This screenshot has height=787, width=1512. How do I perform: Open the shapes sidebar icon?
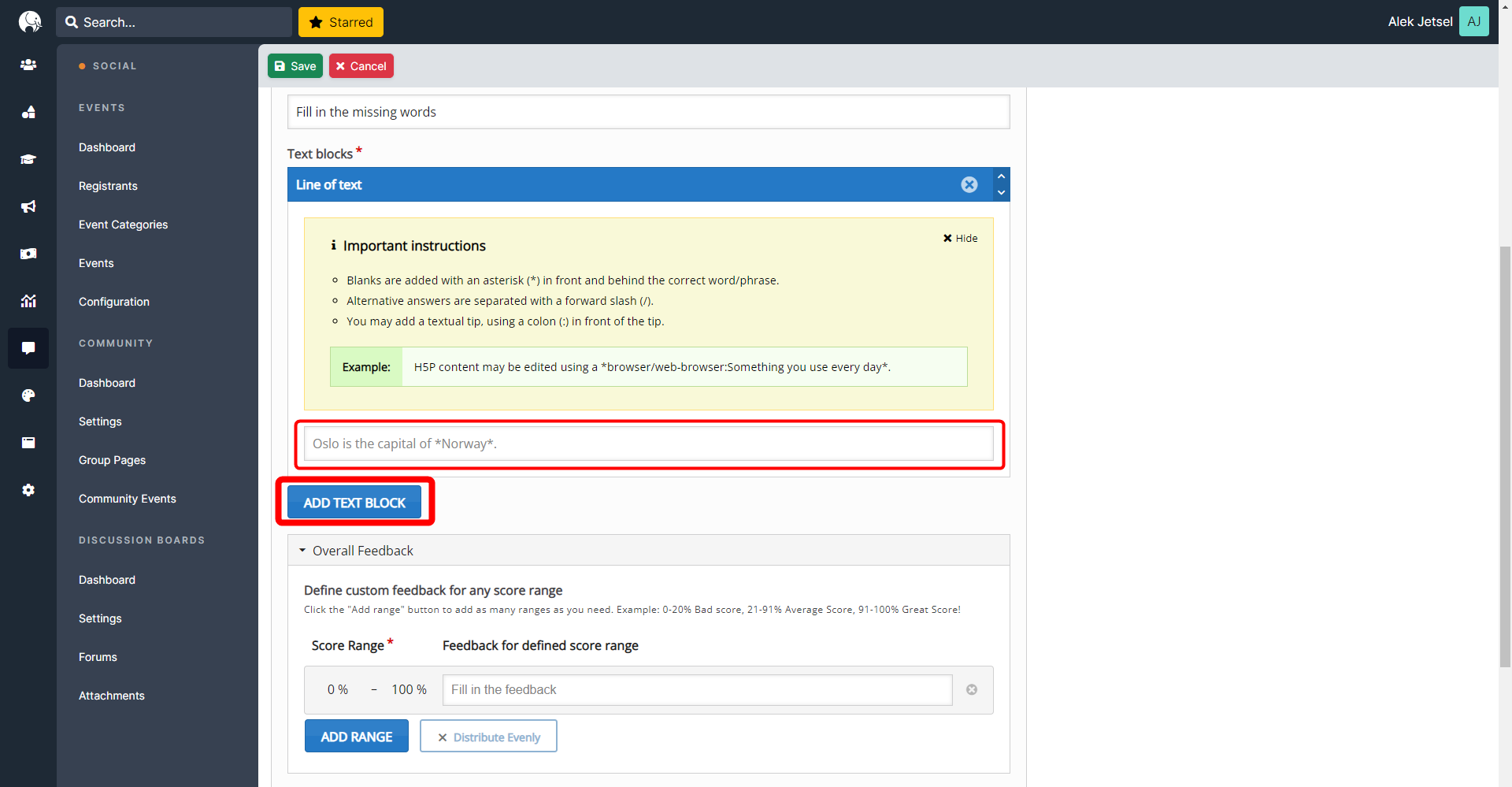[x=28, y=112]
